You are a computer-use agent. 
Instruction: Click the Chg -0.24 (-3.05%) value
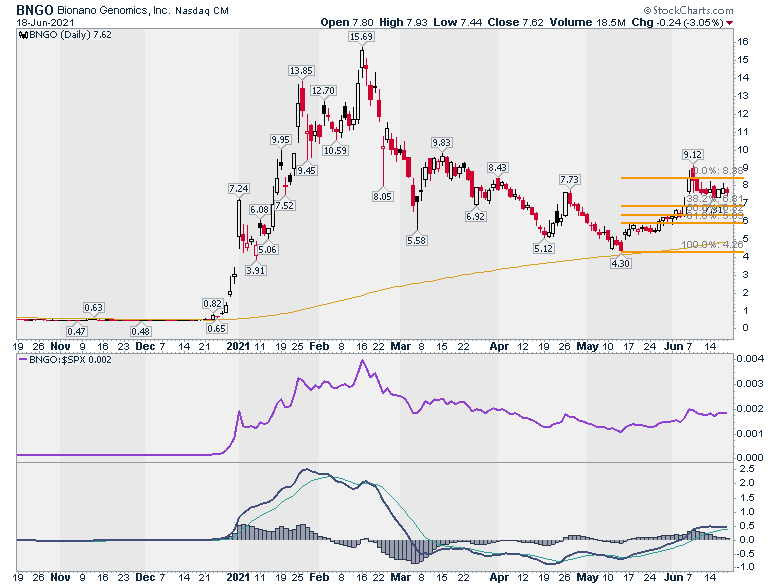point(678,22)
